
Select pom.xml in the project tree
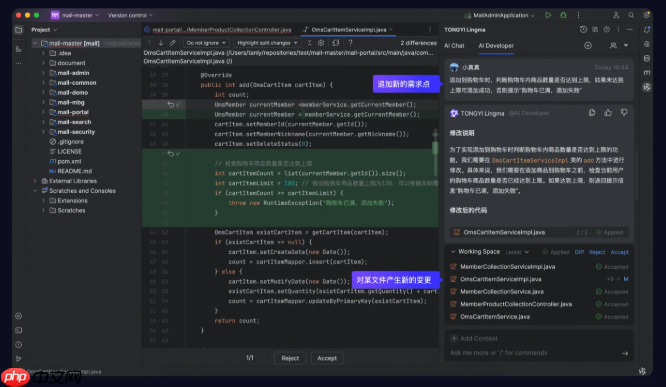69,161
